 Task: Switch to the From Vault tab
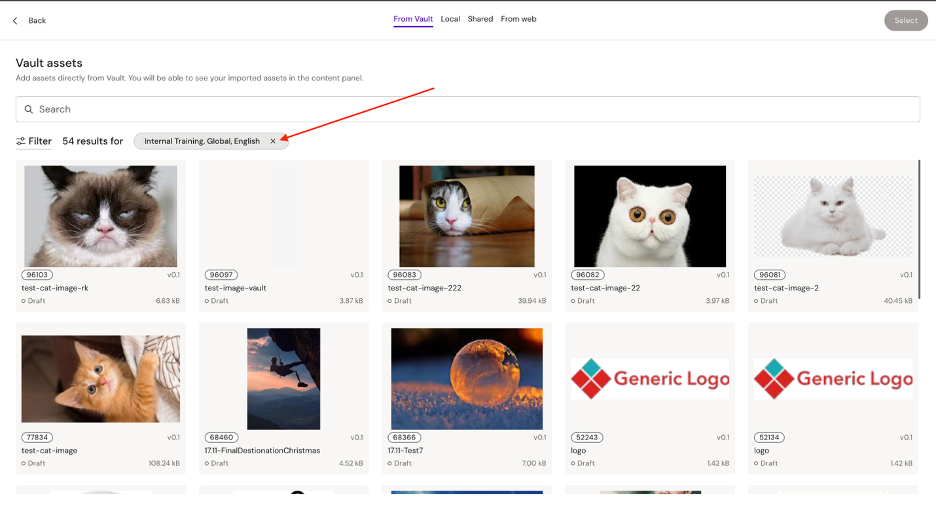(413, 19)
